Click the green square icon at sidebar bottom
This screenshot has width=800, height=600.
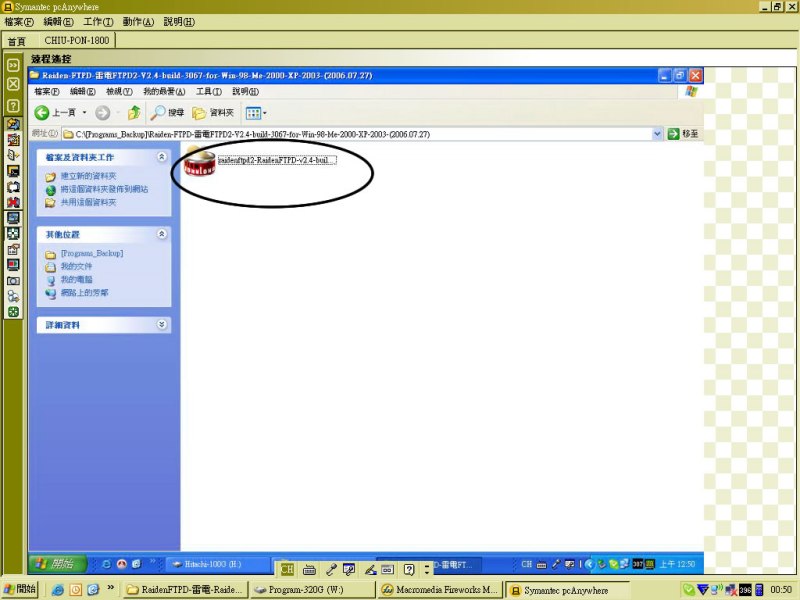point(13,312)
